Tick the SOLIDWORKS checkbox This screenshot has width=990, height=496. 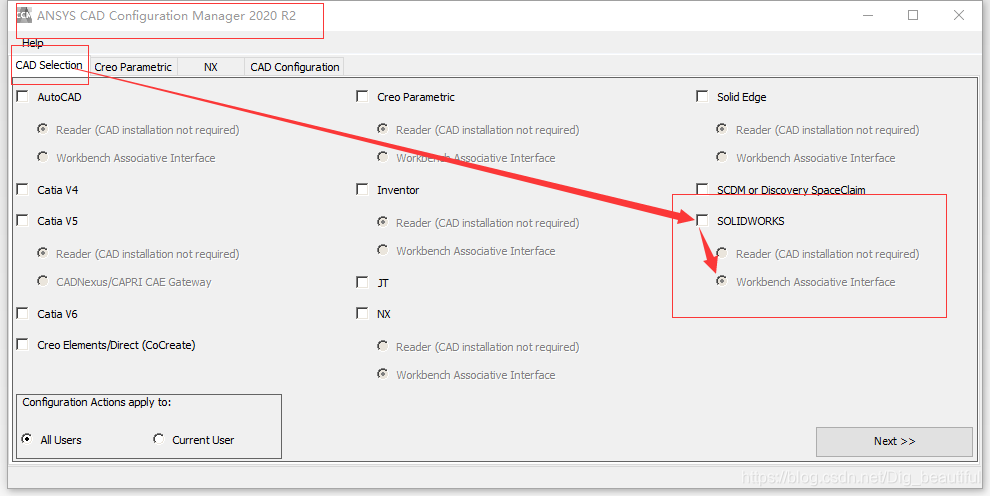pyautogui.click(x=702, y=220)
